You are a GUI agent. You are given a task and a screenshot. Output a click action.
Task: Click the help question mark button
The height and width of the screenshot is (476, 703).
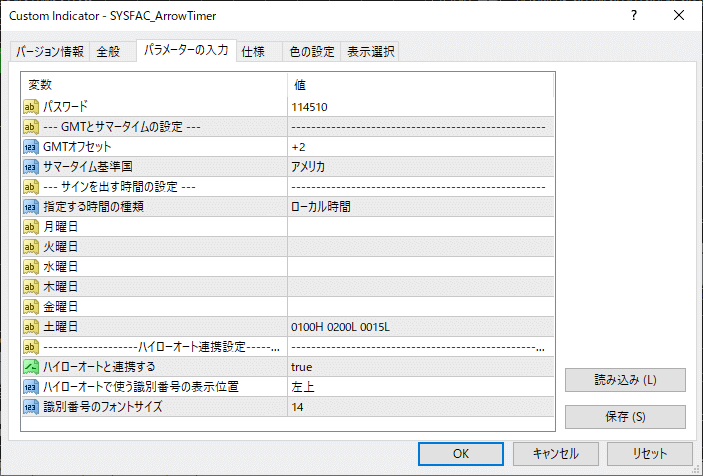point(634,15)
